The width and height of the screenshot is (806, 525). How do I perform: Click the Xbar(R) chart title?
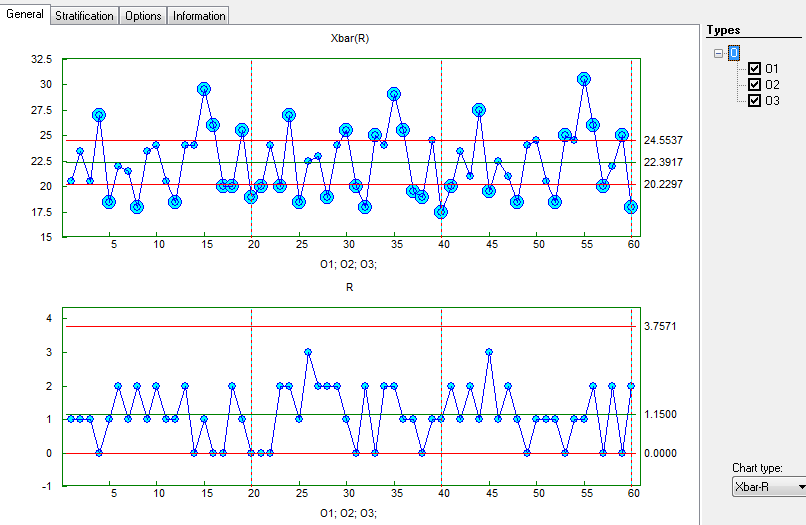351,38
